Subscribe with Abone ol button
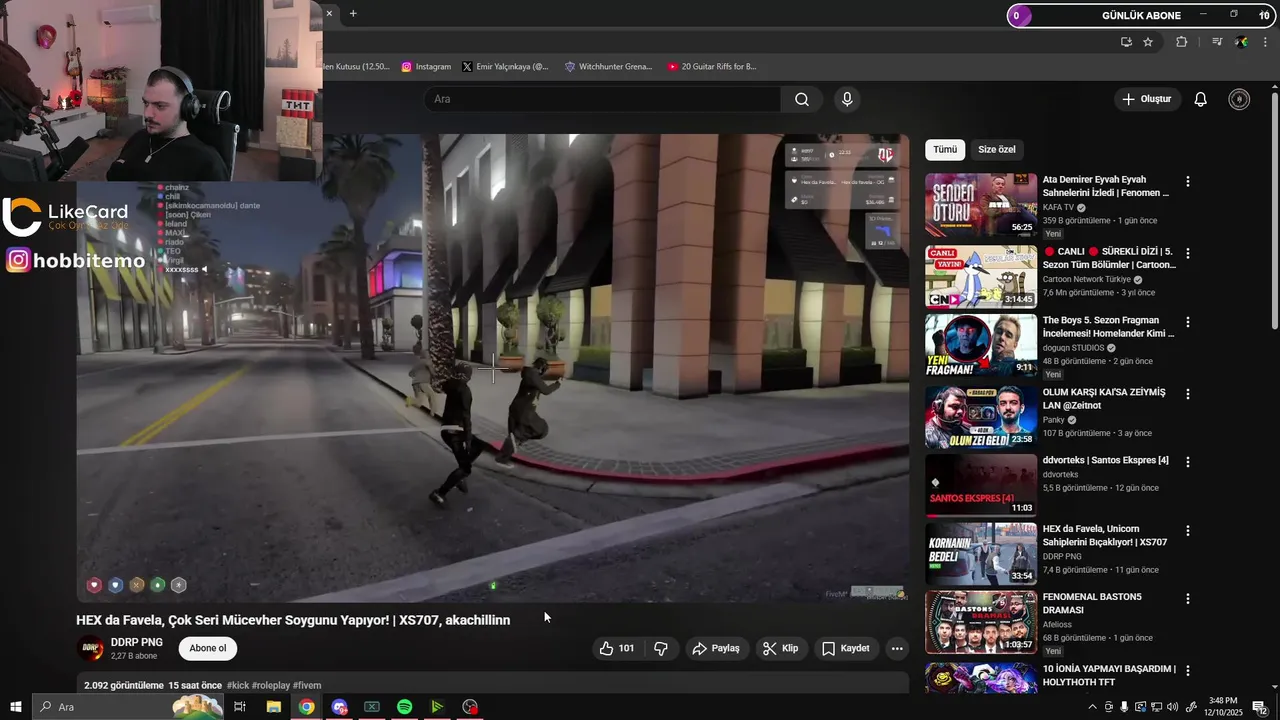The image size is (1280, 720). point(208,648)
